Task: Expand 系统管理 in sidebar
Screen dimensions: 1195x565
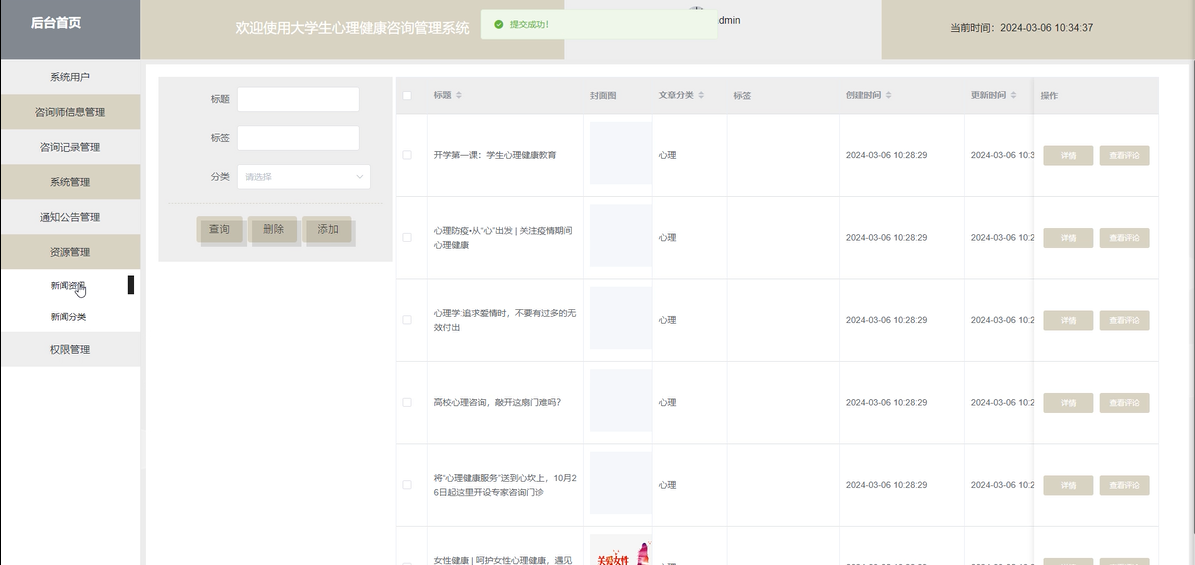Action: tap(70, 182)
